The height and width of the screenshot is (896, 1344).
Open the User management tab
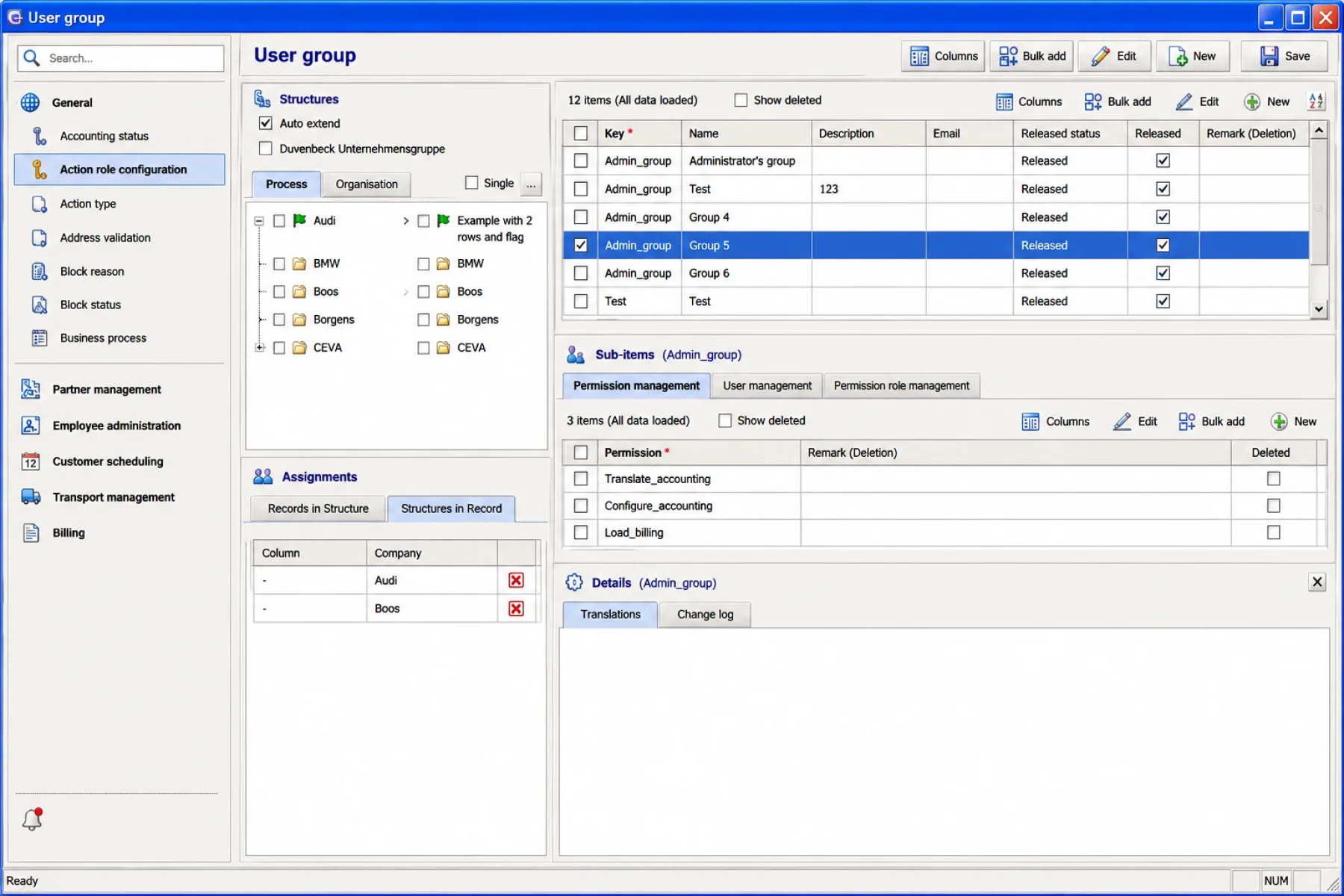(x=767, y=385)
